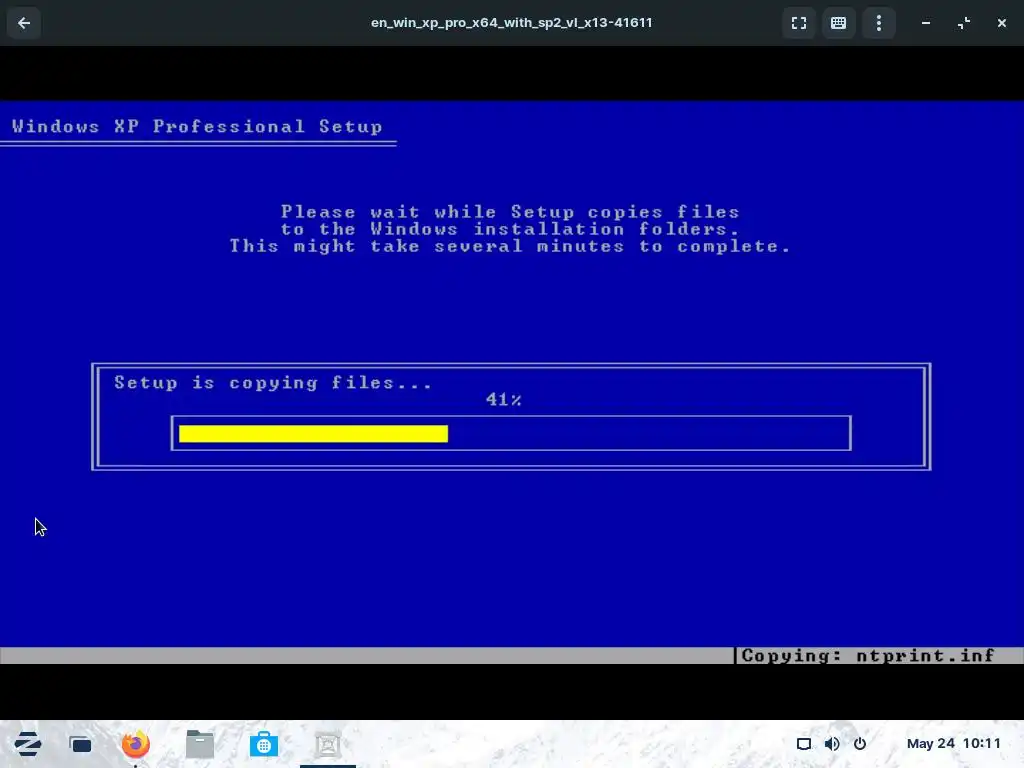Screen dimensions: 1024x768
Task: Open the display tray icon
Action: click(x=804, y=744)
